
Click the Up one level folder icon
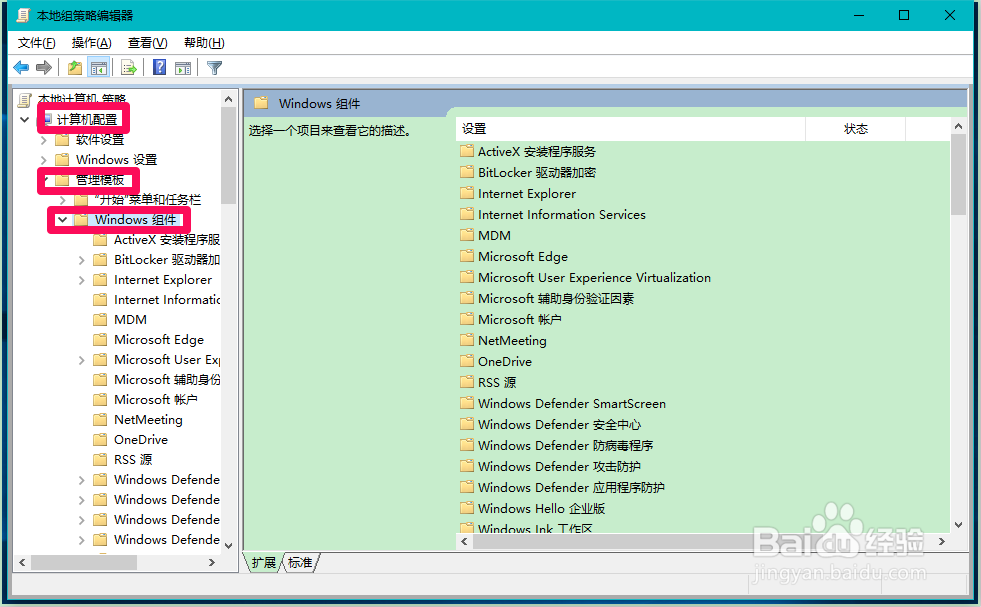click(x=75, y=68)
